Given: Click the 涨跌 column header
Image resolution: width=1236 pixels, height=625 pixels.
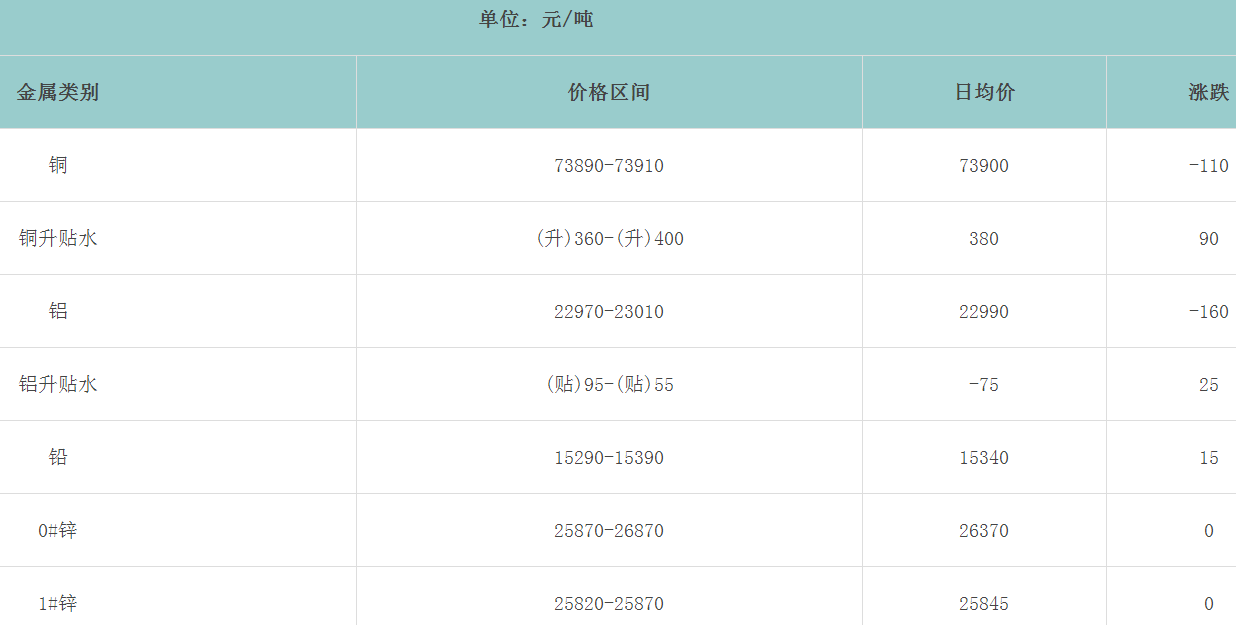Looking at the screenshot, I should point(1208,93).
